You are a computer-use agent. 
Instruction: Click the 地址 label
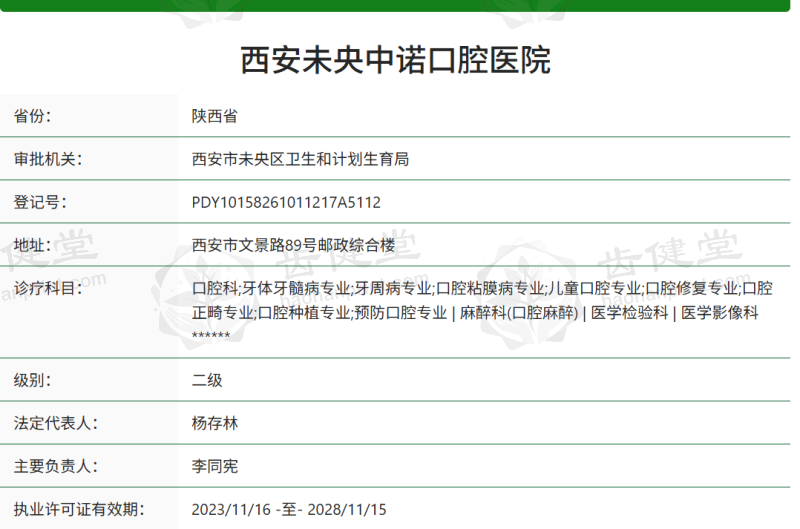(33, 245)
